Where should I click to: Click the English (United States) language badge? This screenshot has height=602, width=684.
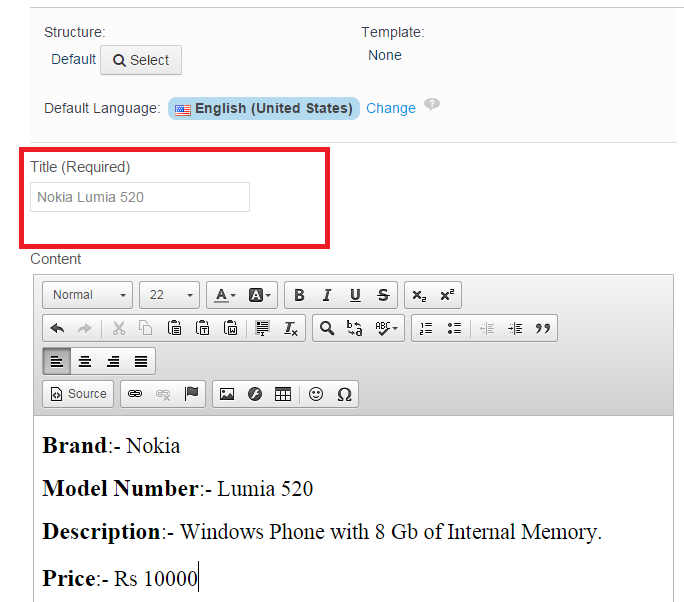coord(264,108)
